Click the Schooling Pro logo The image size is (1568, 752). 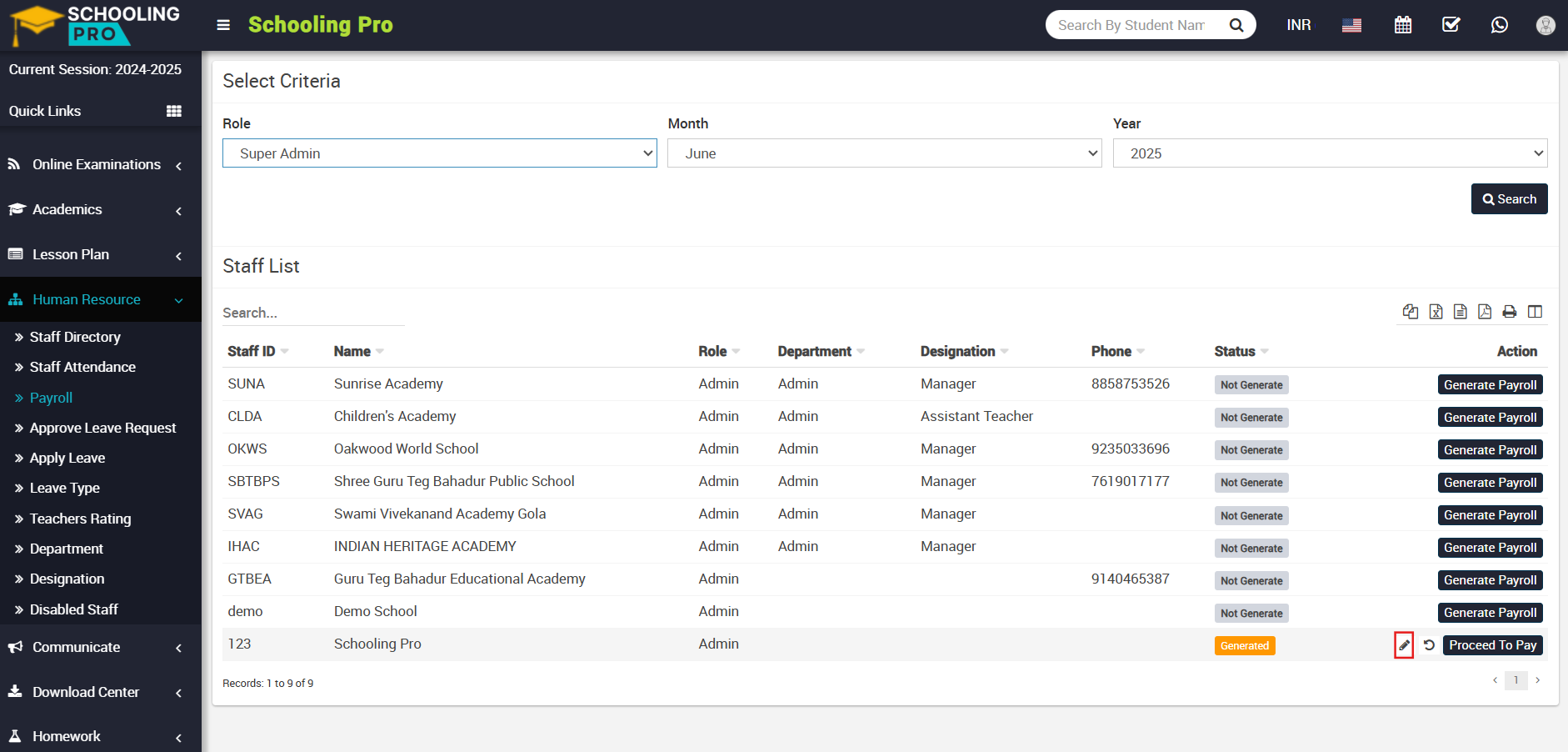(x=95, y=25)
